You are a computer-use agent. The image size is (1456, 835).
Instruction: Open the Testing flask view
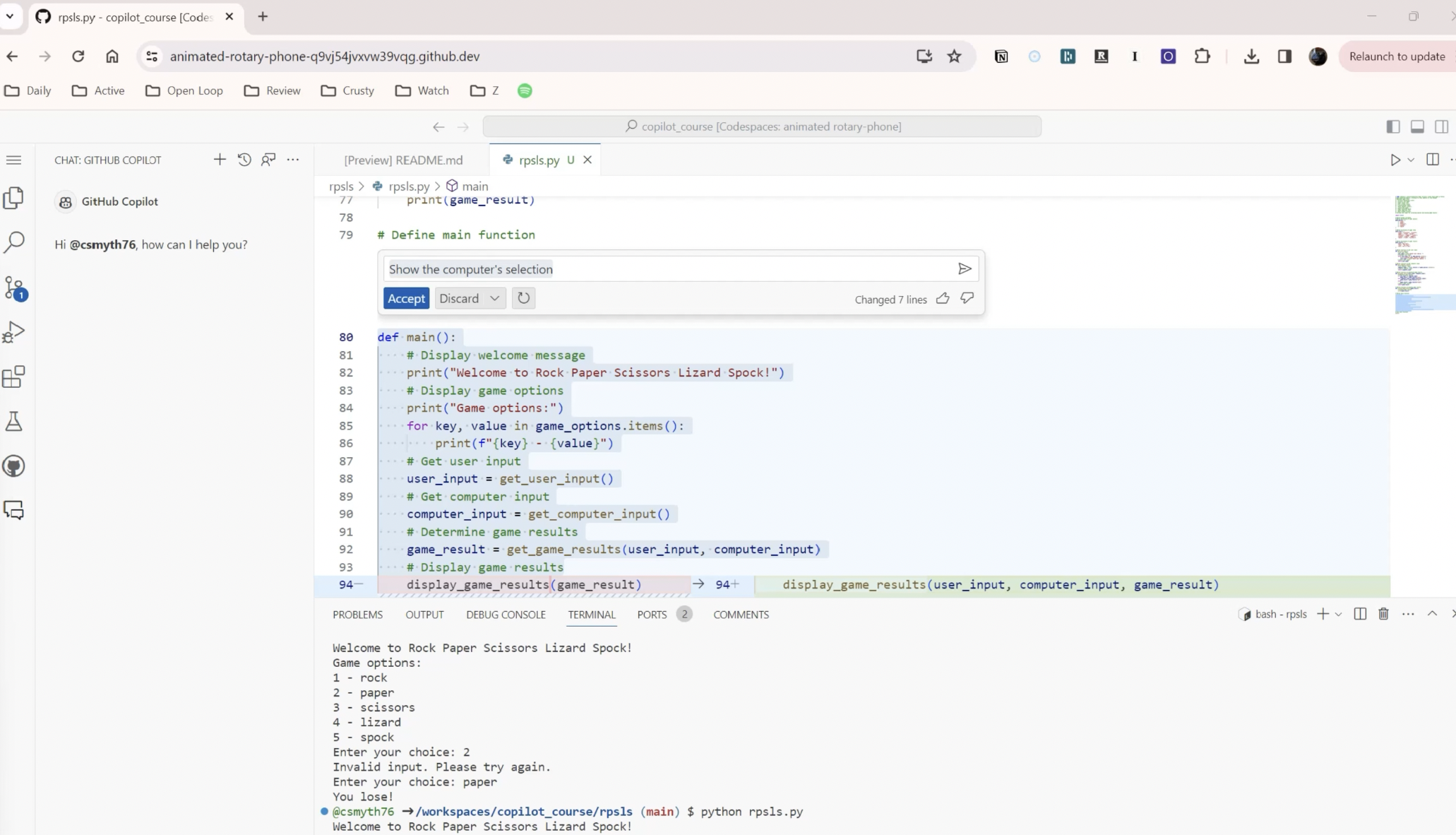[14, 422]
